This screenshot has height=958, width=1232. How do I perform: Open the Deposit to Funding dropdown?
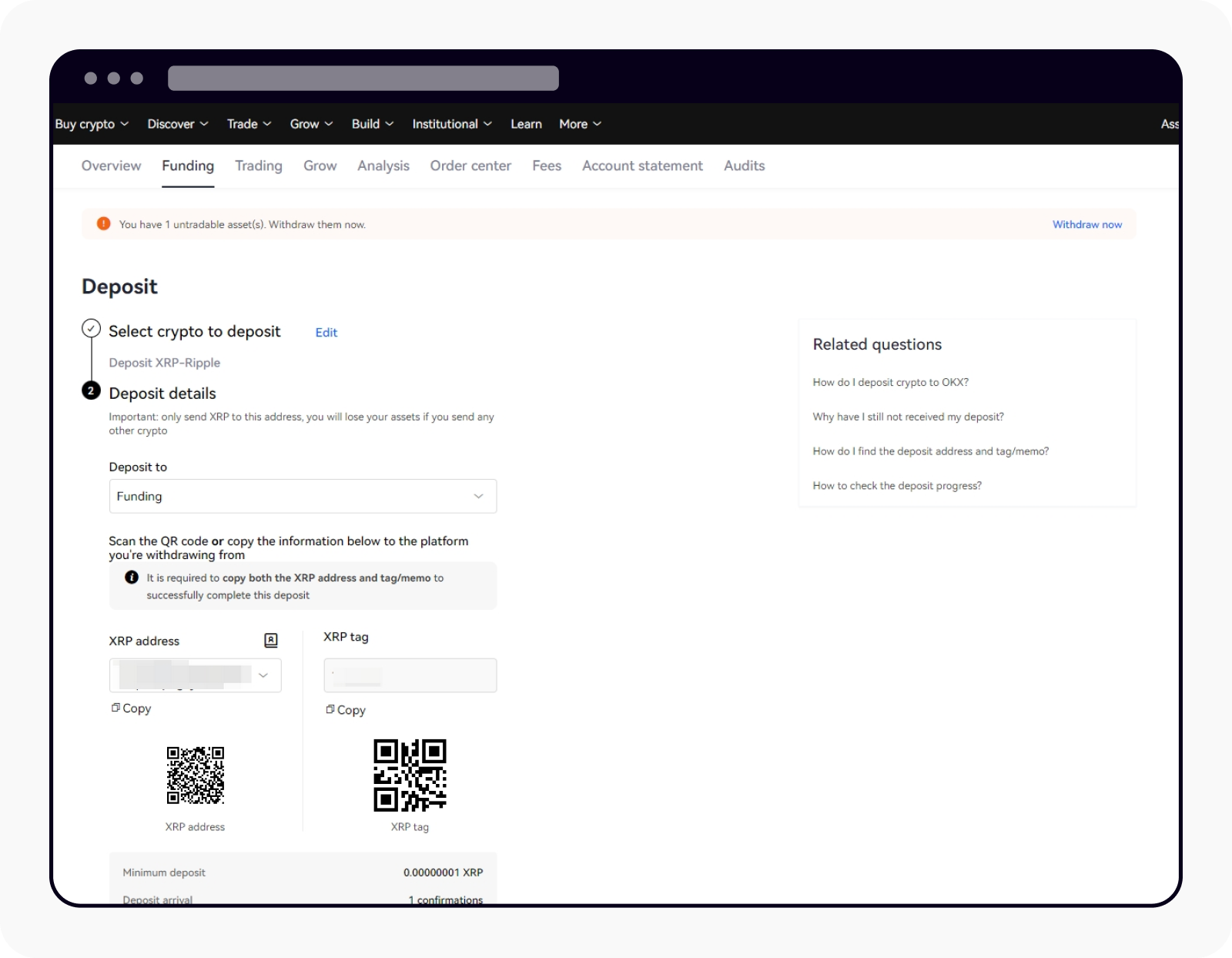tap(303, 496)
